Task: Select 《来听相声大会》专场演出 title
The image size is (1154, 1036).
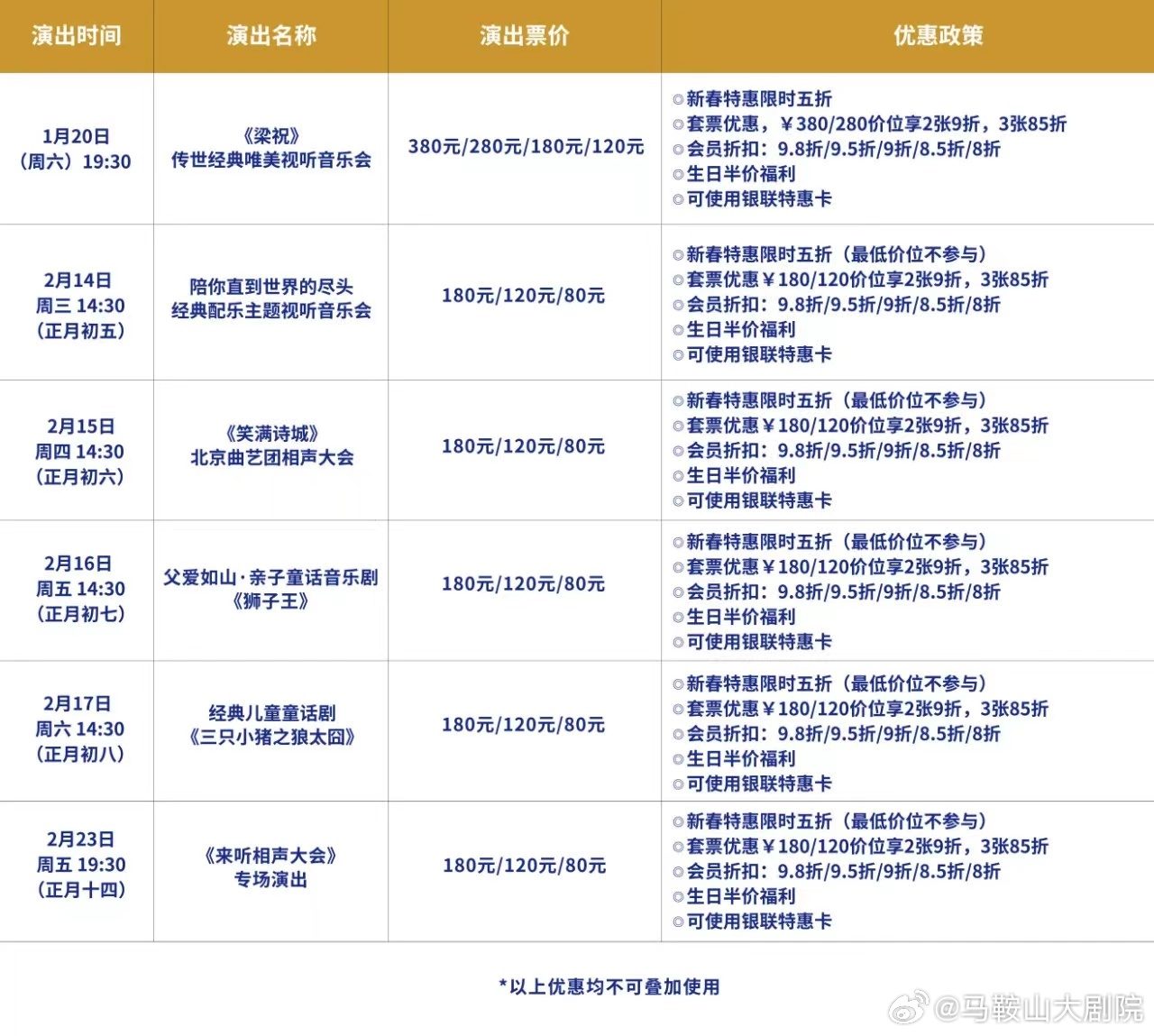Action: click(271, 867)
